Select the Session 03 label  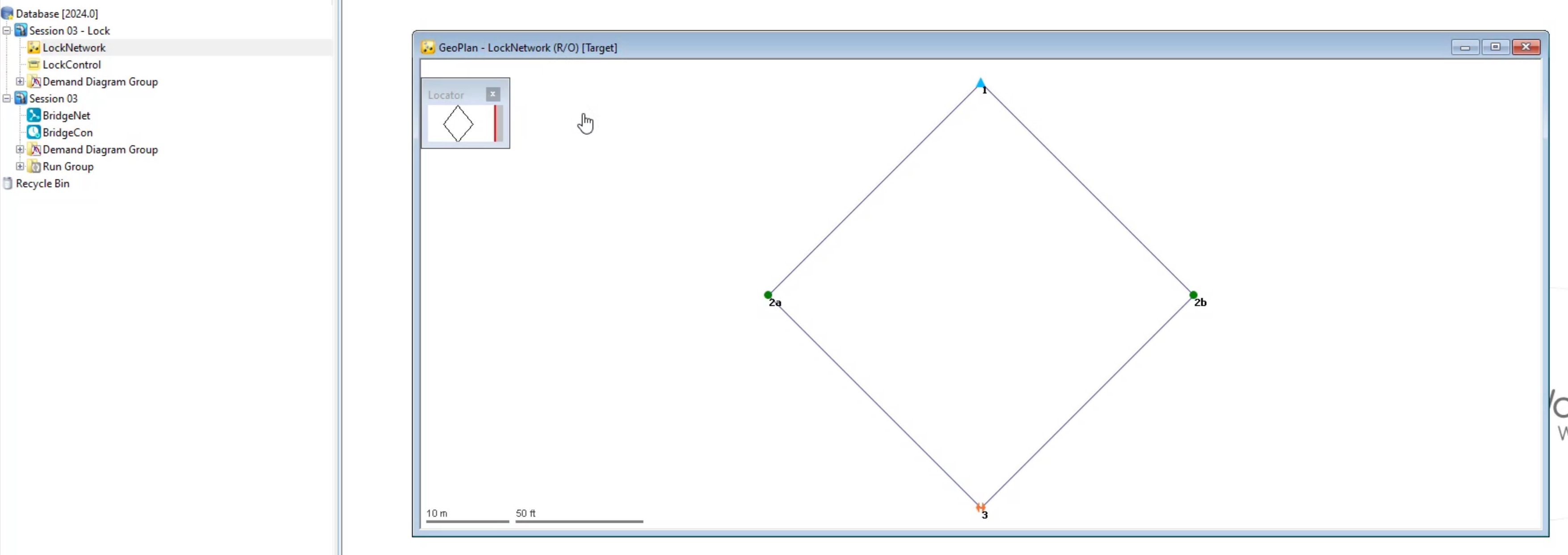click(54, 99)
